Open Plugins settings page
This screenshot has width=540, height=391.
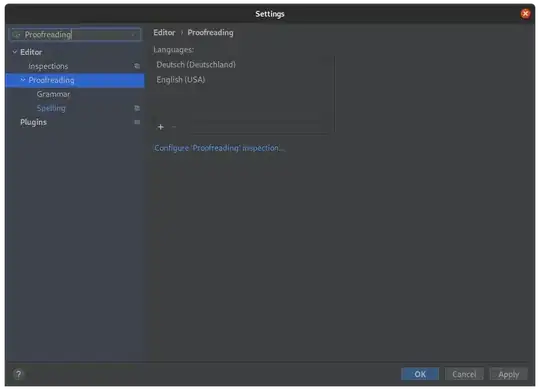point(33,122)
